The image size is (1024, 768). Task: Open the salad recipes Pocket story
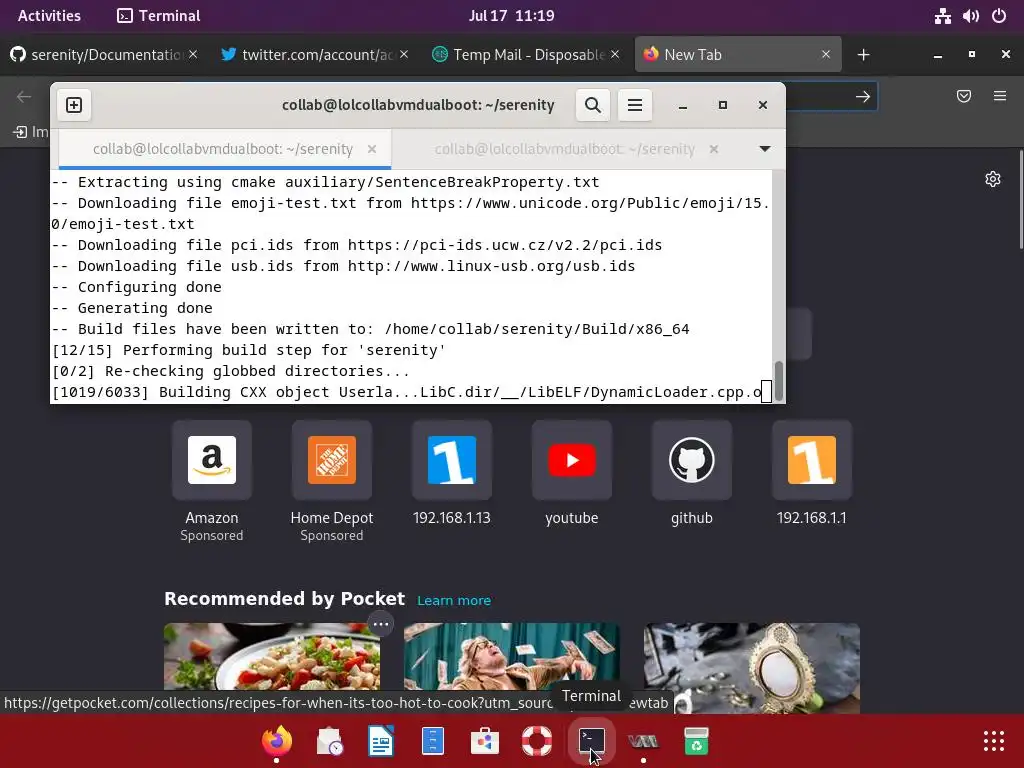[272, 656]
